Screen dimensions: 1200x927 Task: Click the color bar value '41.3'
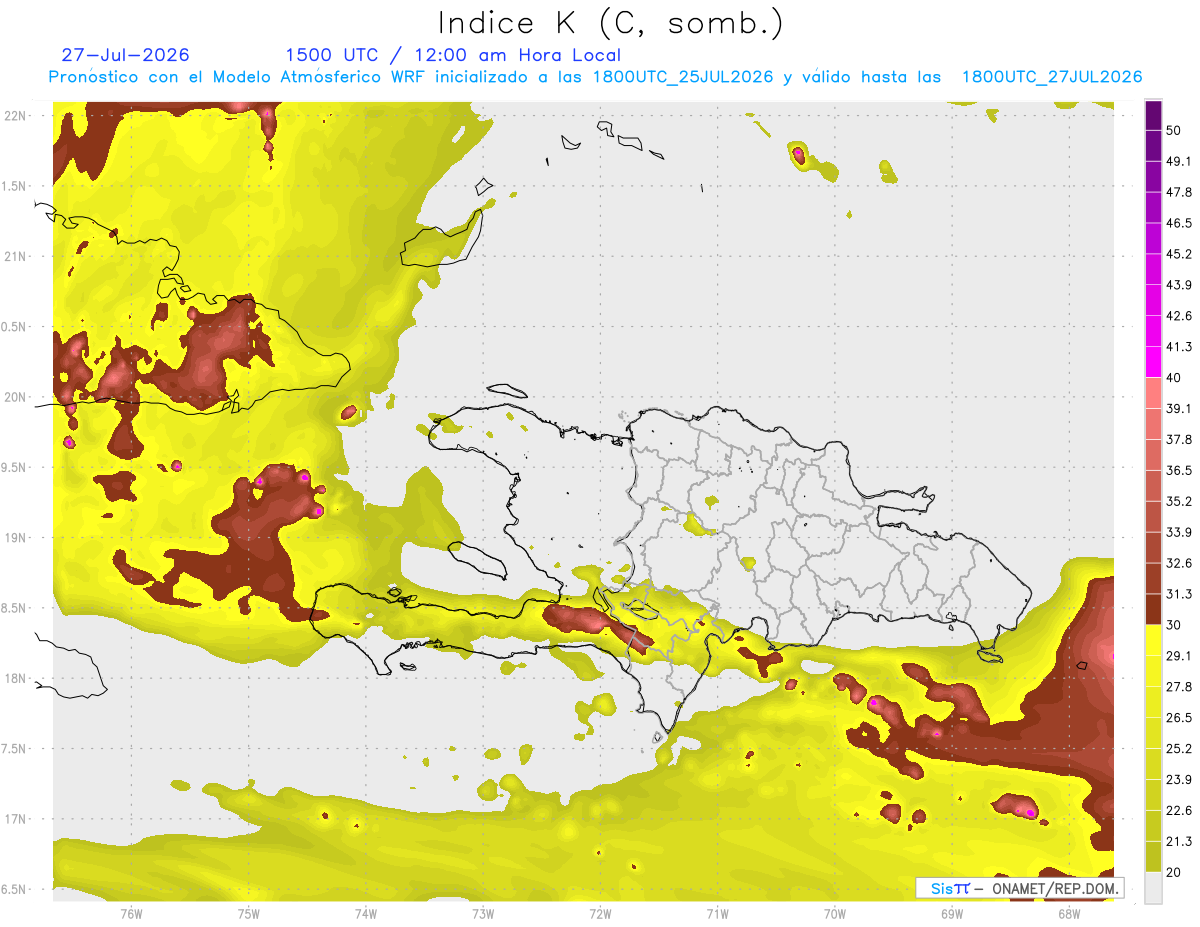pyautogui.click(x=1179, y=347)
